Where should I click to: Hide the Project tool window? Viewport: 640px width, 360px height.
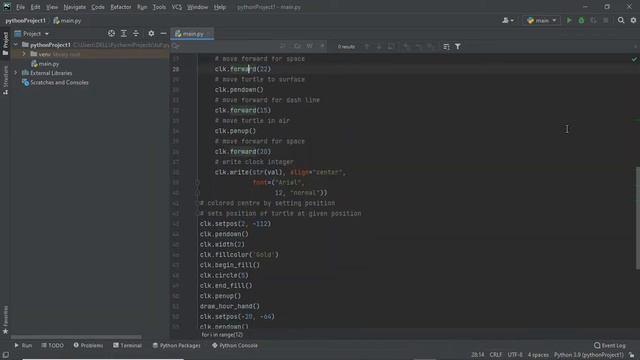point(163,33)
